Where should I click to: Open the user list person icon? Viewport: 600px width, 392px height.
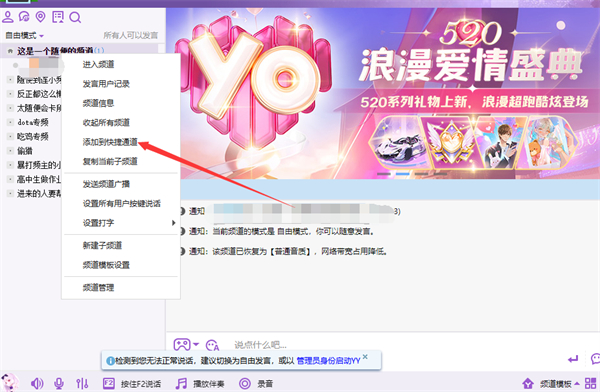click(8, 17)
